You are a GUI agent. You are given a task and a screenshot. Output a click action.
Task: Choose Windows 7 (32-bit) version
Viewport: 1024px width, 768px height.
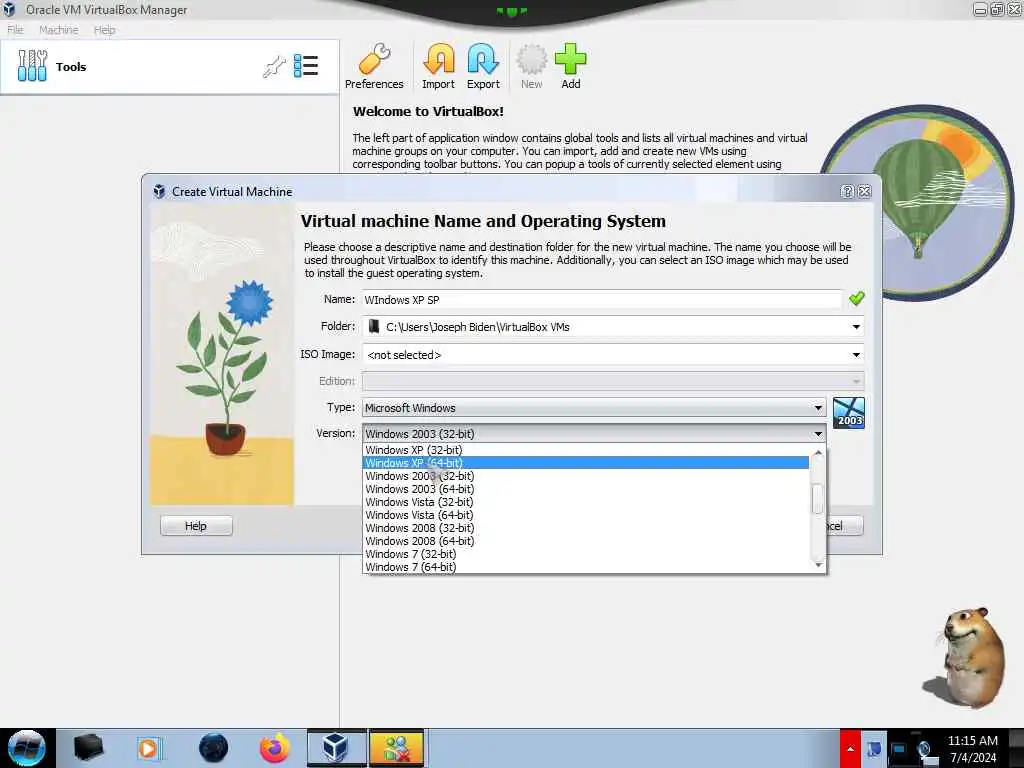point(586,554)
